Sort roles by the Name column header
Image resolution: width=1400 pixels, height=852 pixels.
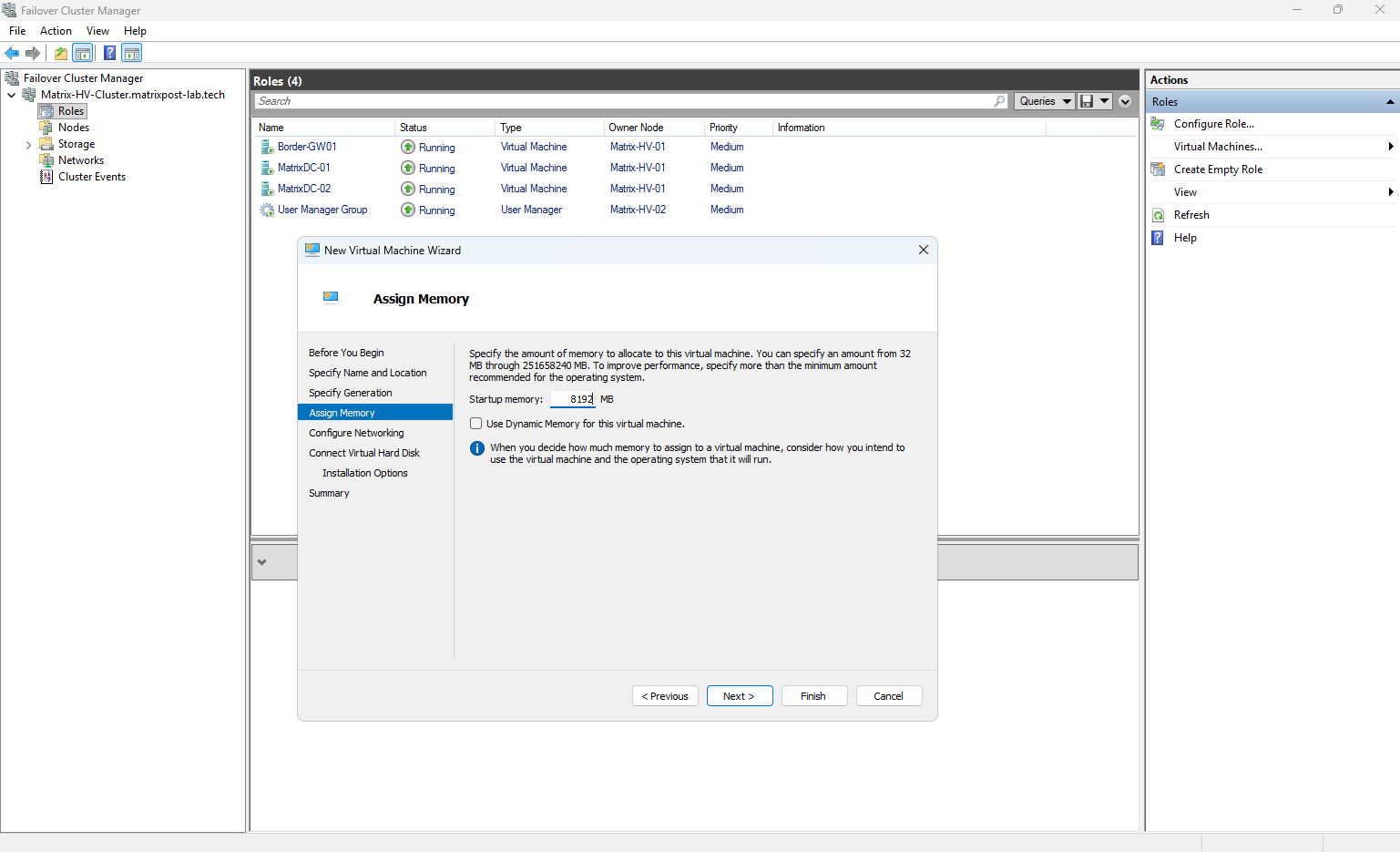pyautogui.click(x=324, y=128)
